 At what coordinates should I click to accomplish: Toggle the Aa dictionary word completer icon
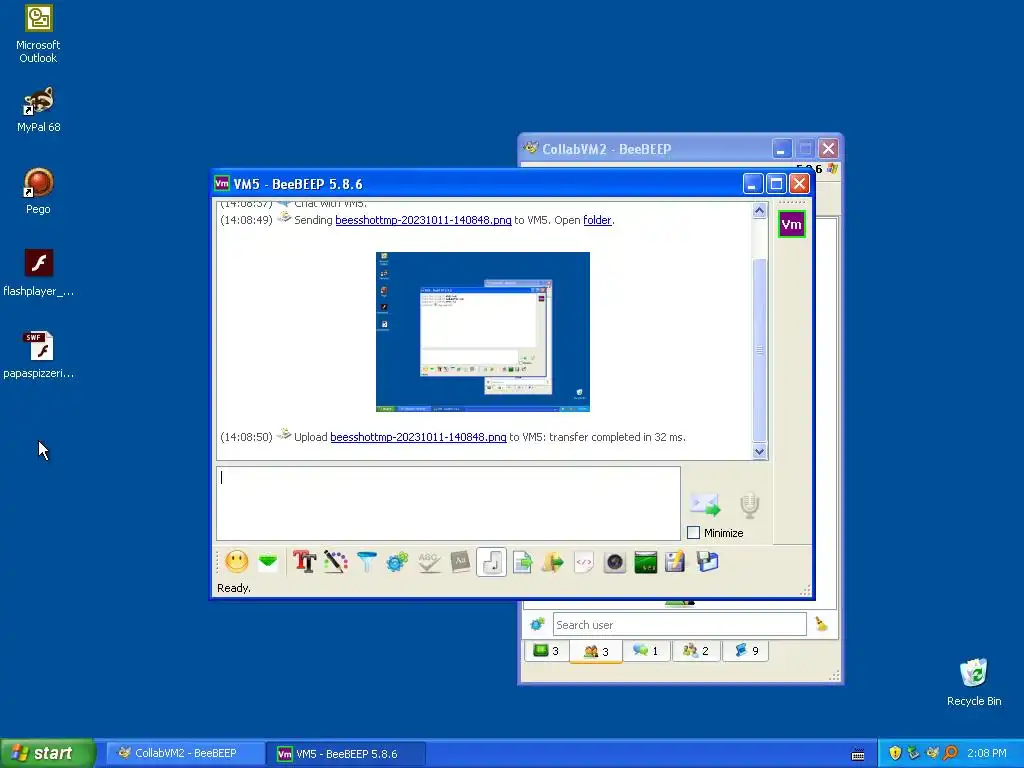pyautogui.click(x=460, y=562)
